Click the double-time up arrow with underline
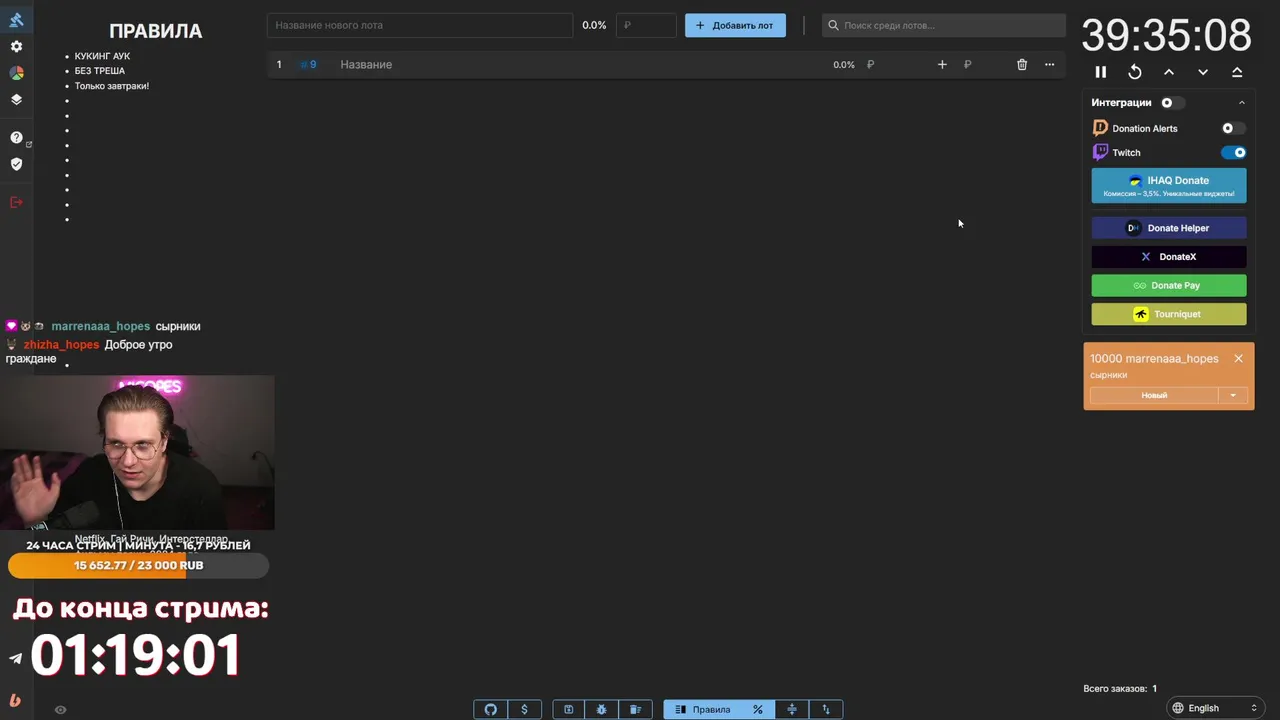This screenshot has height=720, width=1280. point(1237,72)
